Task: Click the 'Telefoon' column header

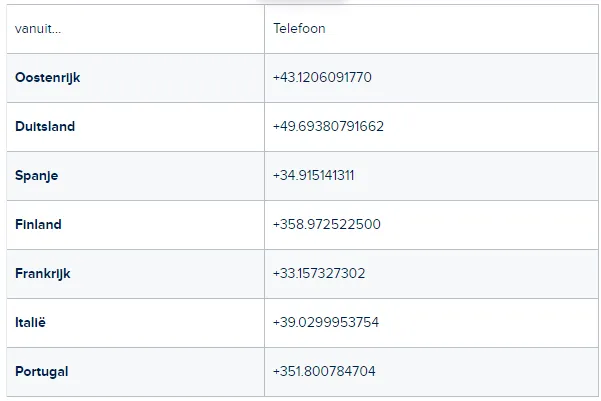Action: coord(299,28)
